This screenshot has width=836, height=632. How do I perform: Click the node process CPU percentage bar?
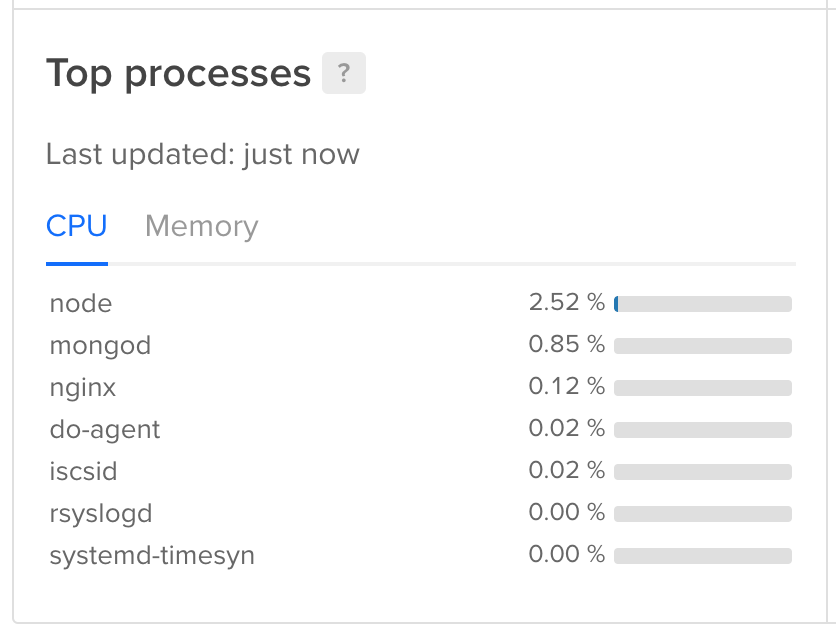[700, 303]
